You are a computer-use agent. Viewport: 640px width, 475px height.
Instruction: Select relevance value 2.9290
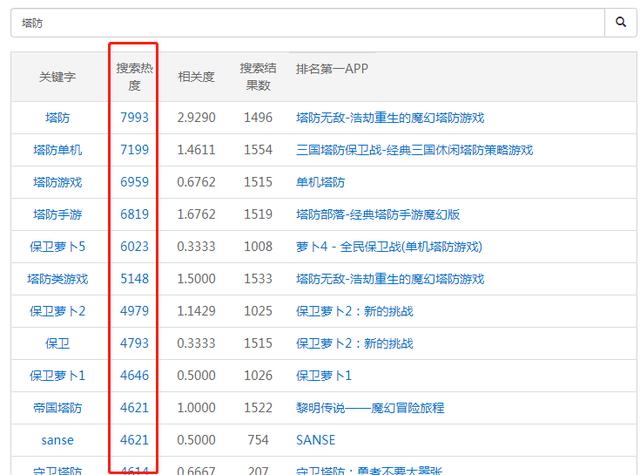(196, 118)
